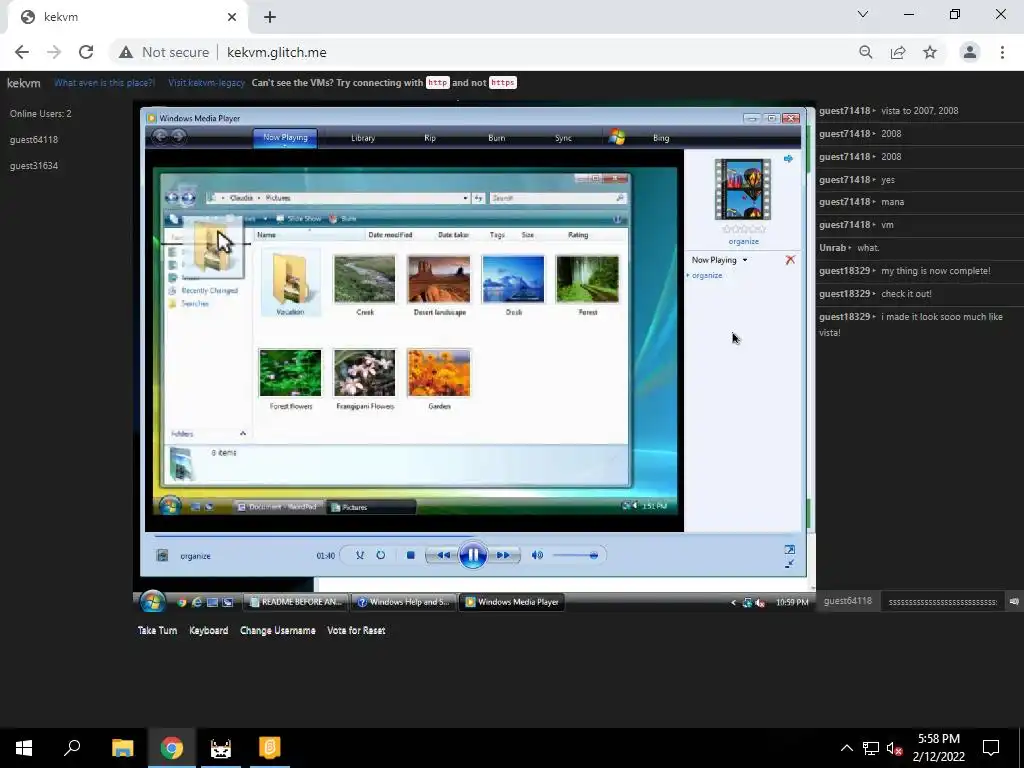Share this page via Chrome share icon
This screenshot has width=1024, height=768.
click(x=898, y=52)
